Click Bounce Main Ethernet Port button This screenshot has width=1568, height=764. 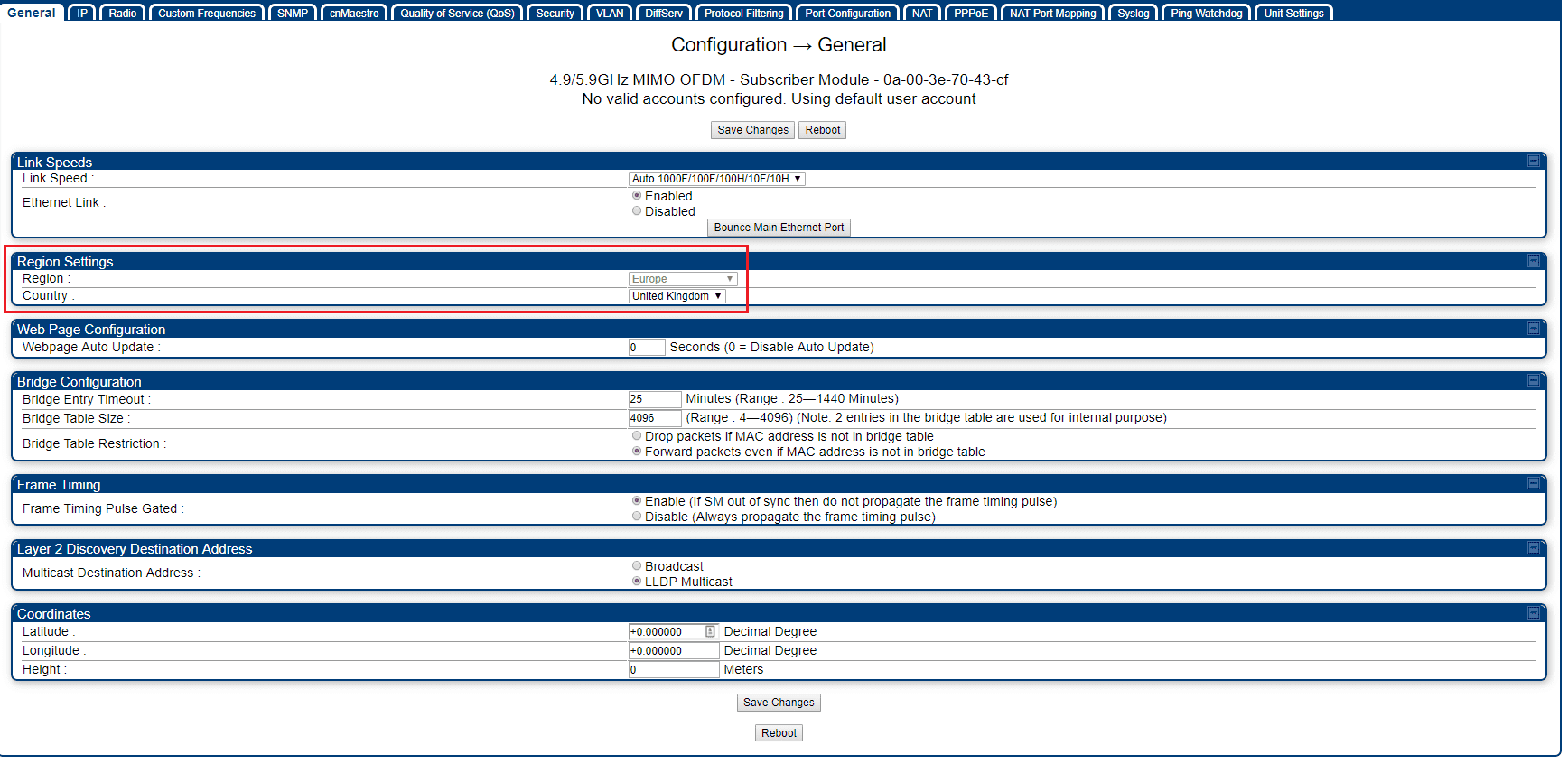tap(779, 228)
